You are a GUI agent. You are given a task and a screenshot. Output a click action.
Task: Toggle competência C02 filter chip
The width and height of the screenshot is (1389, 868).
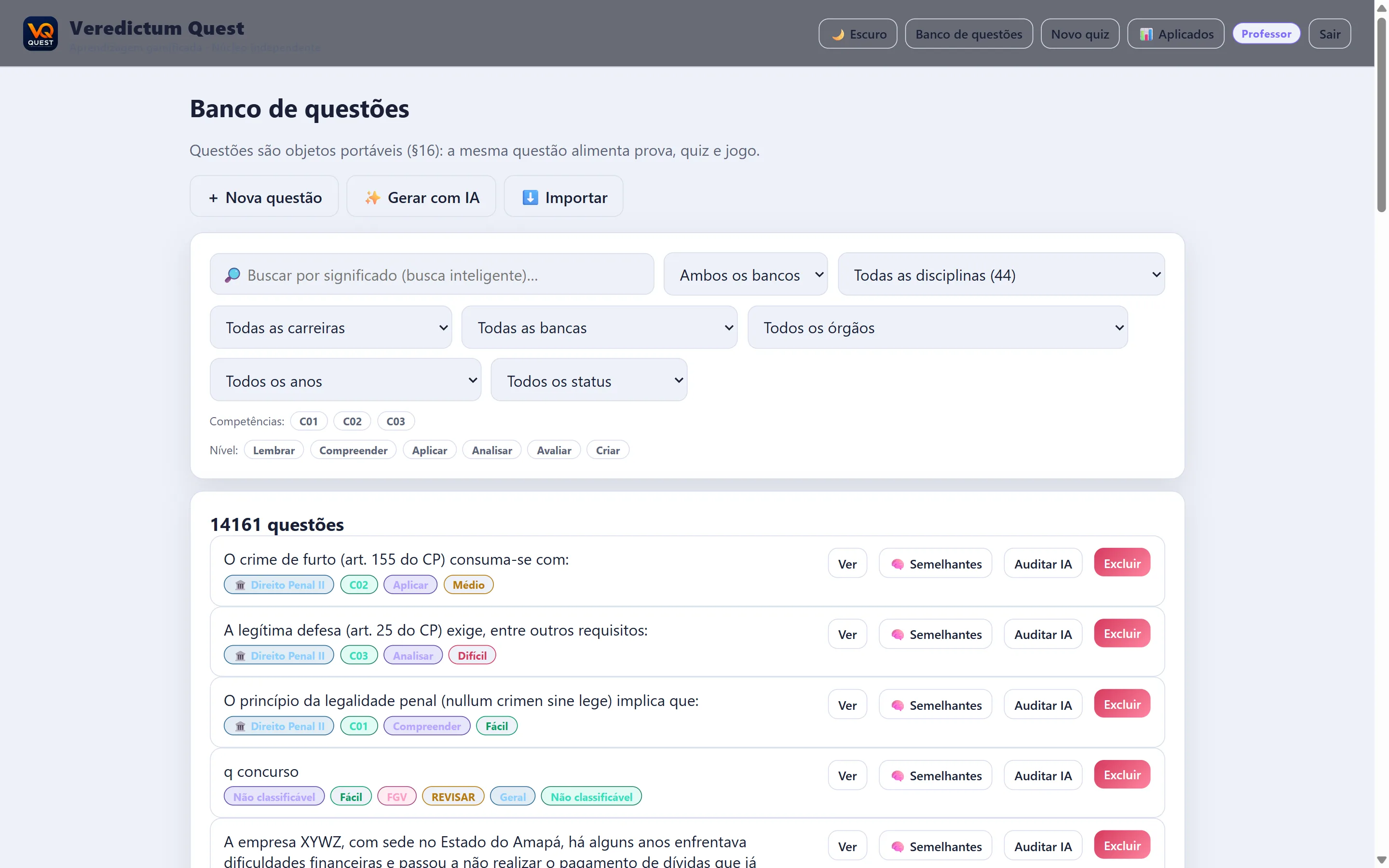[353, 421]
